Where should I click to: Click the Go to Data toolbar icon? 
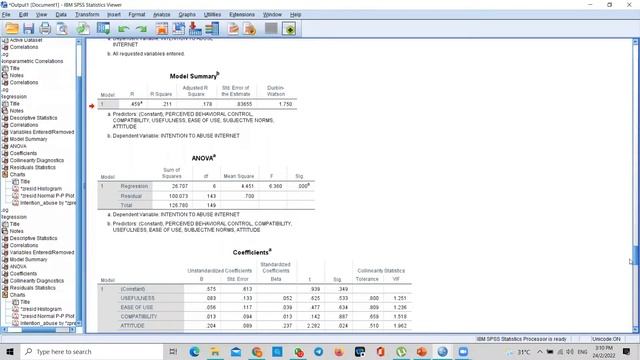point(162,29)
